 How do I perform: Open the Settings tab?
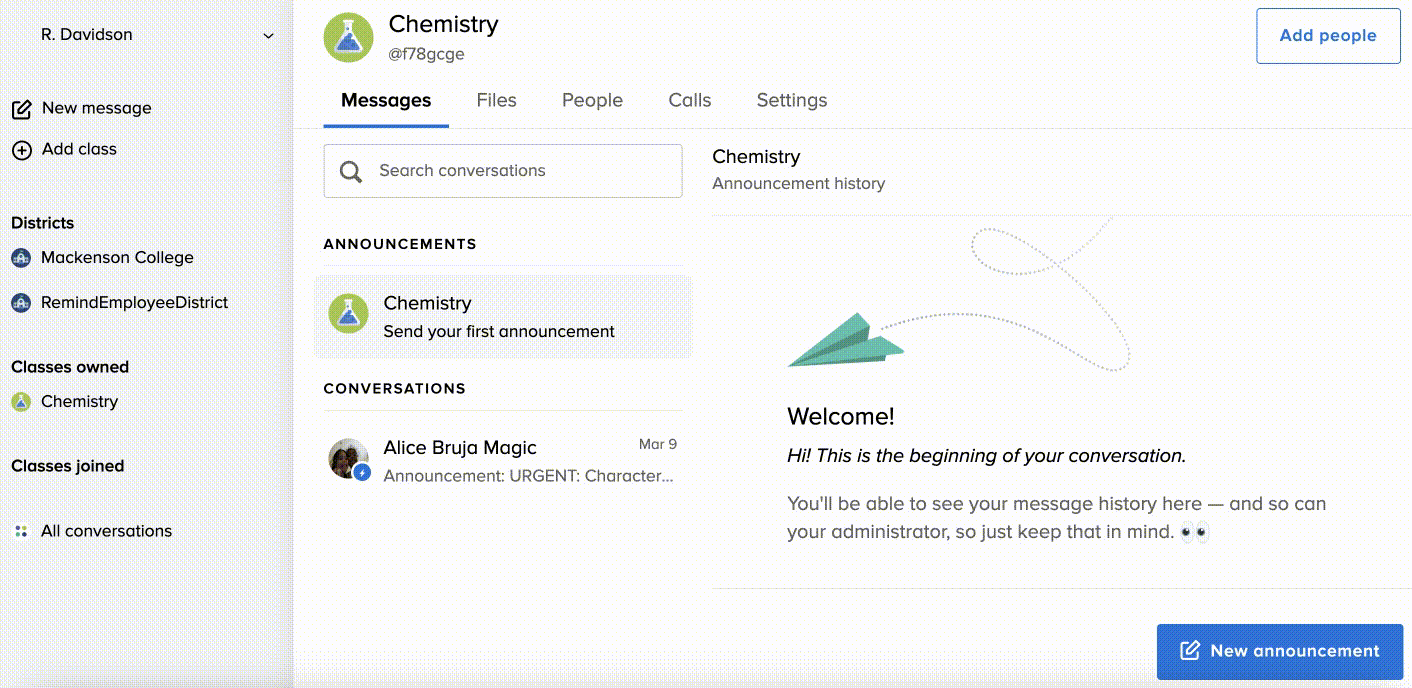[x=791, y=100]
